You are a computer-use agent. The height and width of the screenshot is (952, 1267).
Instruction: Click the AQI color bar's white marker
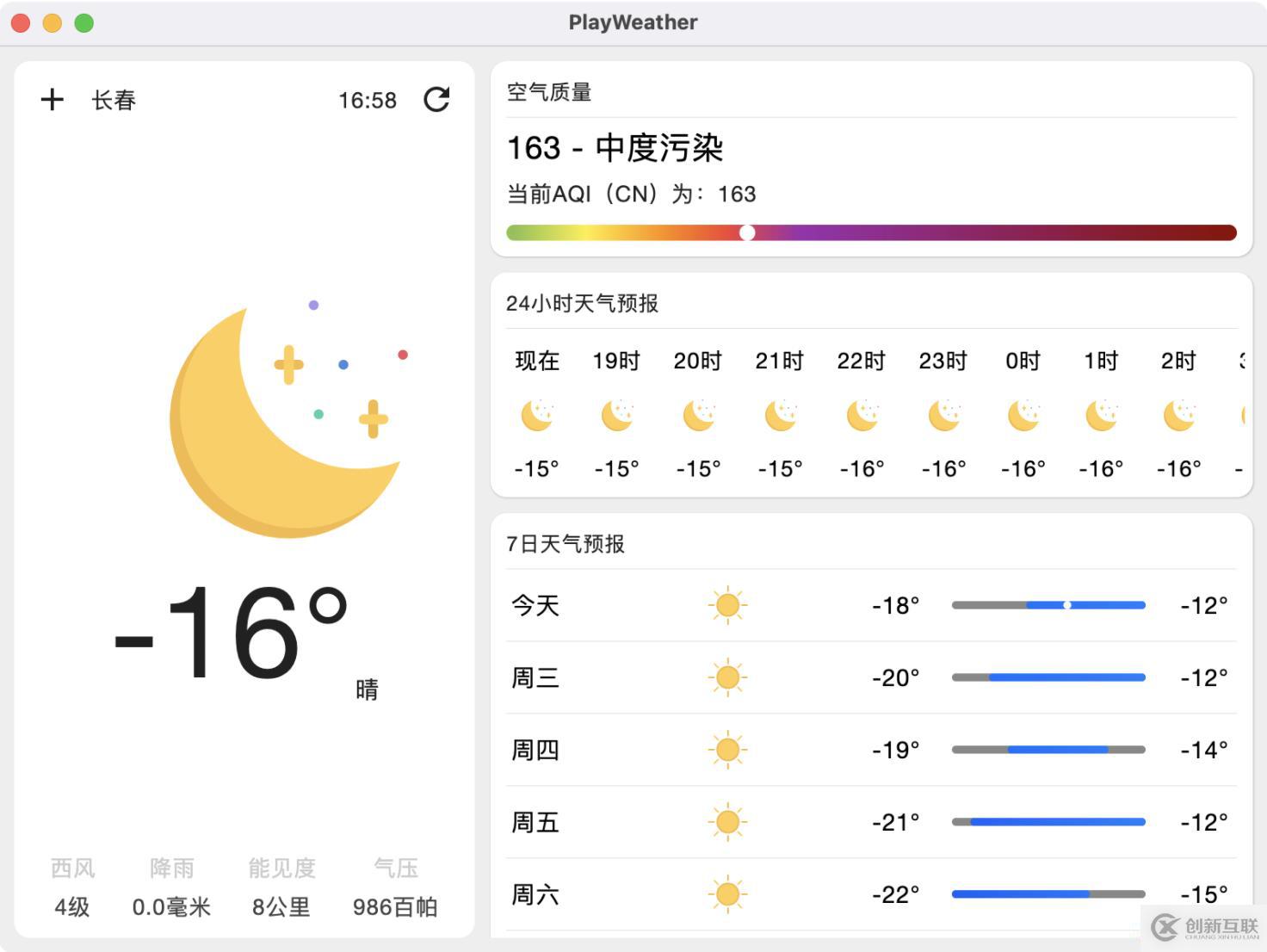click(x=747, y=232)
